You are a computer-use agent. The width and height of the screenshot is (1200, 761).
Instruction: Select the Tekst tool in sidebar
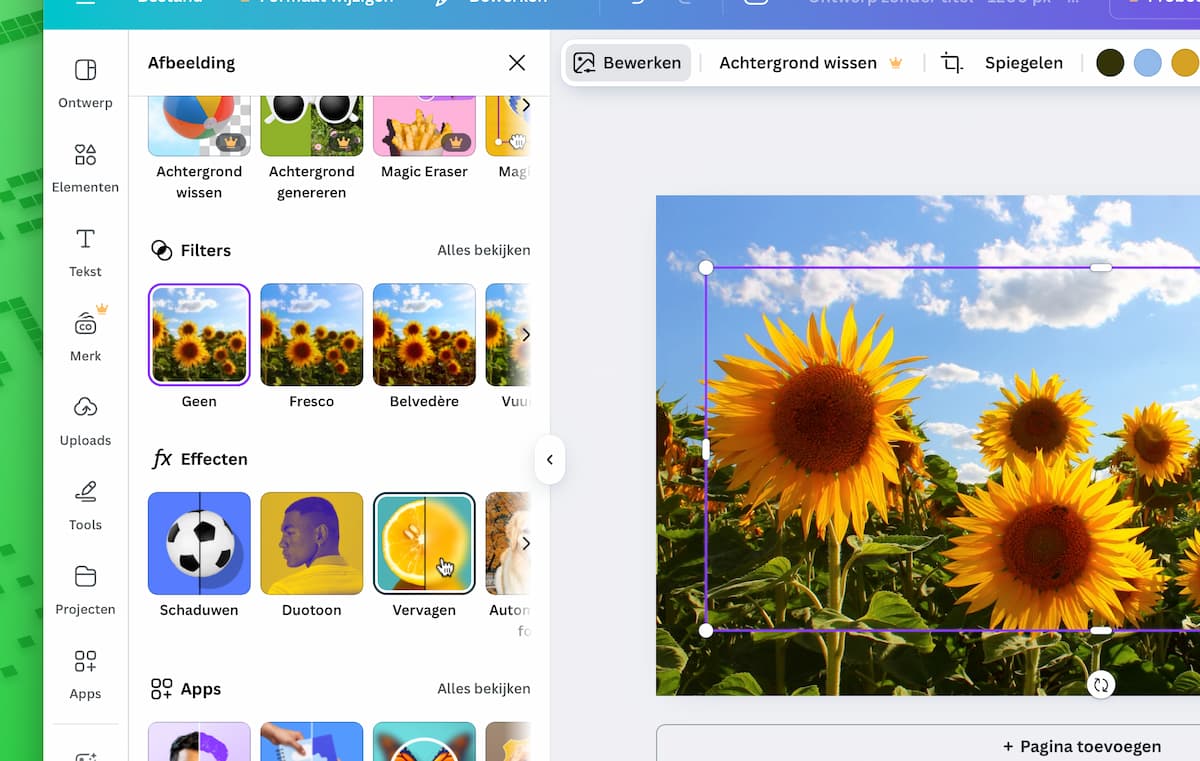pyautogui.click(x=85, y=251)
